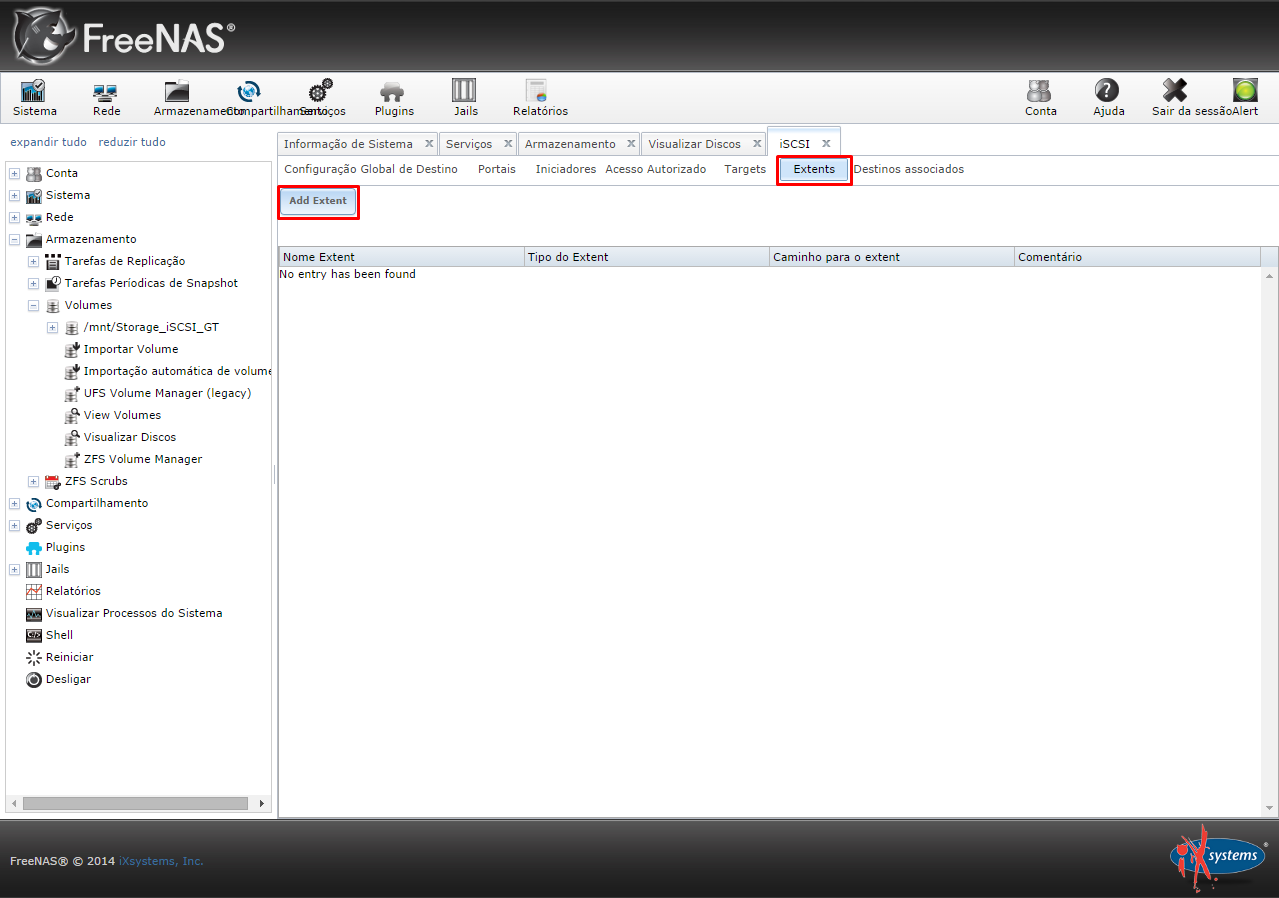Open the Conta icon in the toolbar

(x=1040, y=92)
